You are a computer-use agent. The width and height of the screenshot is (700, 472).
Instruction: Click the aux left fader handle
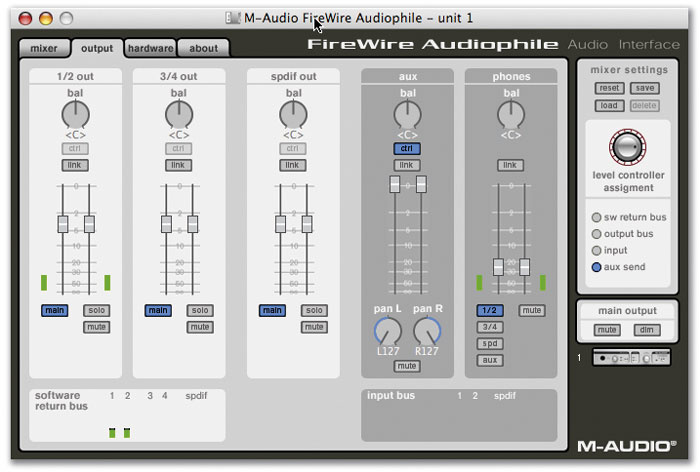tap(395, 184)
